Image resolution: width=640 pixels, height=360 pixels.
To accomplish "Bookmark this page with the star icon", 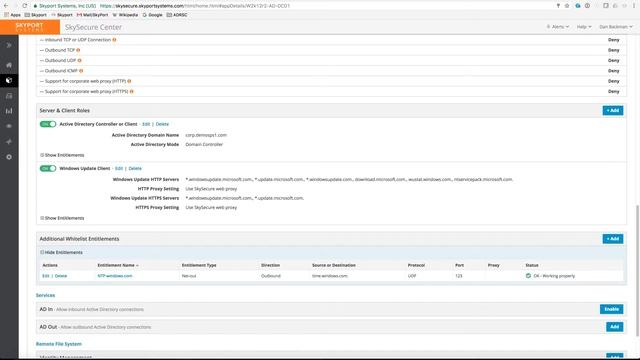I will [567, 6].
